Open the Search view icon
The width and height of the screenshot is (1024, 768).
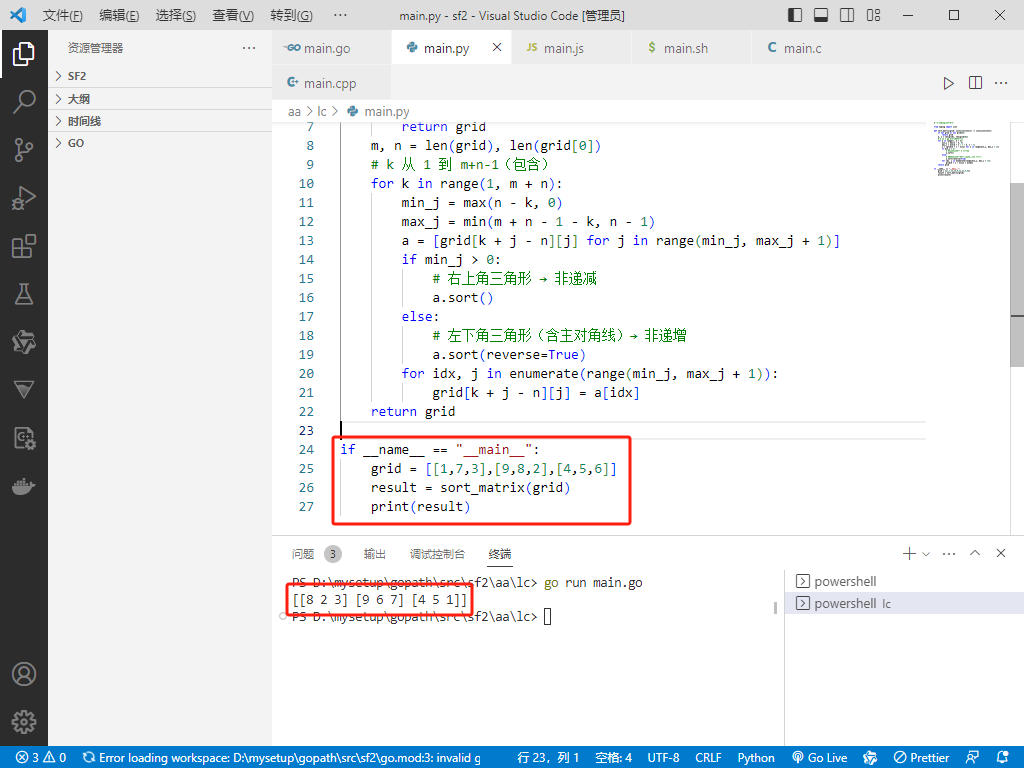click(24, 102)
